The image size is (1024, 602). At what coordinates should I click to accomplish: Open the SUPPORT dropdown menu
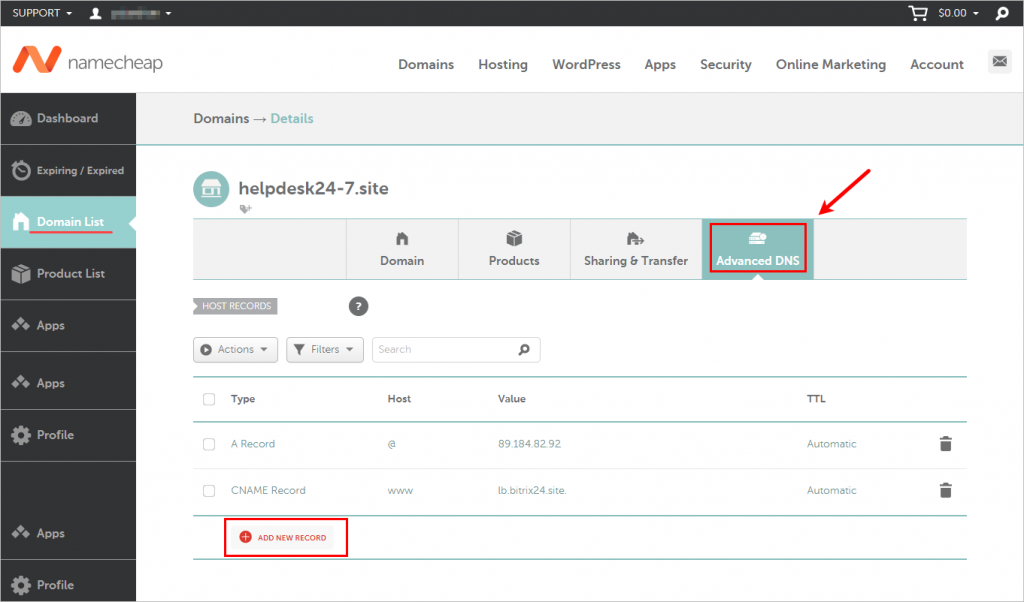(x=42, y=13)
